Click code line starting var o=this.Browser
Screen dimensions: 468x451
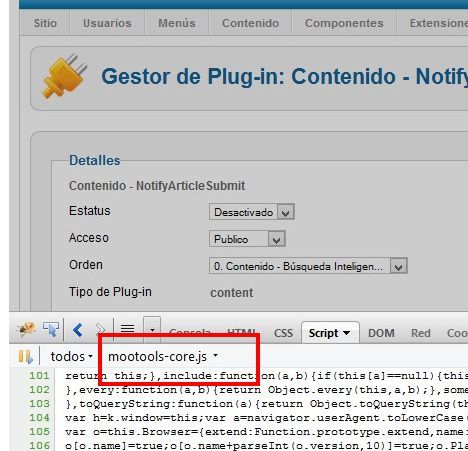[266, 432]
